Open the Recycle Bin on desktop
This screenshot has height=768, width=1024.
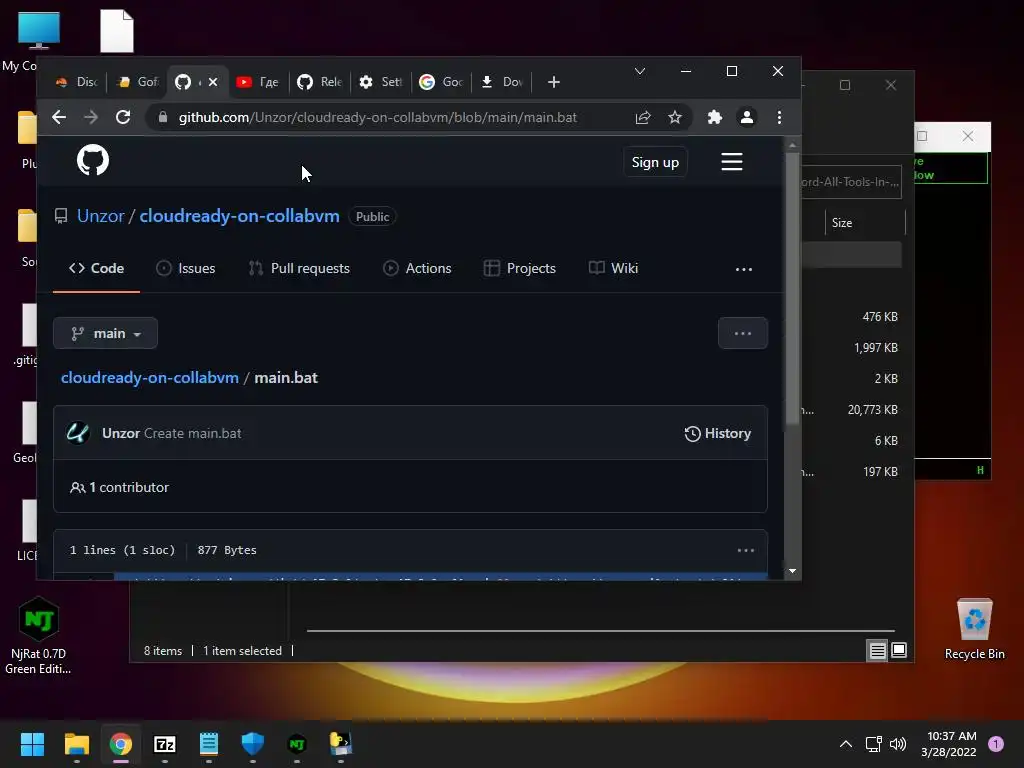coord(974,629)
